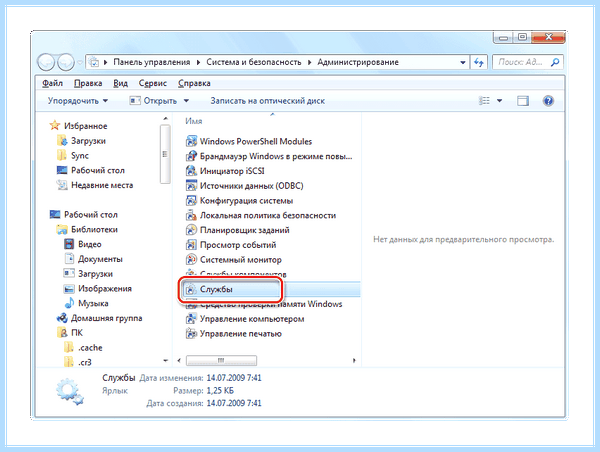Select Источники данных (ODBC) icon
Image resolution: width=600 pixels, height=452 pixels.
point(191,186)
